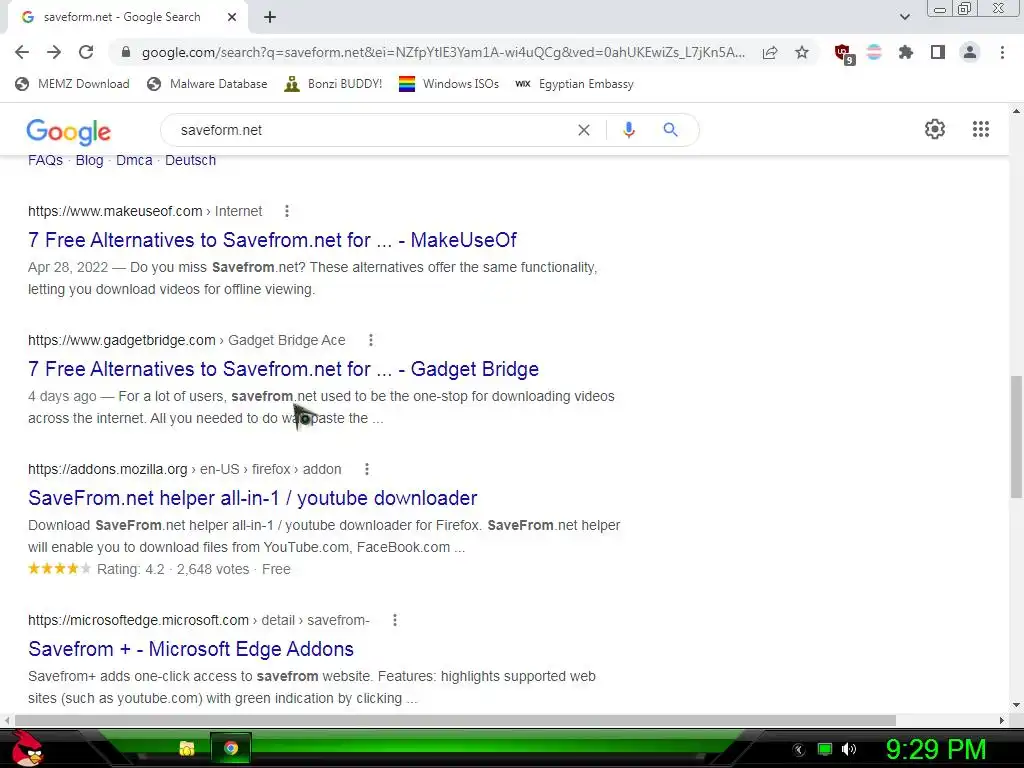Viewport: 1024px width, 768px height.
Task: Open the striped flag extension icon
Action: 874,52
